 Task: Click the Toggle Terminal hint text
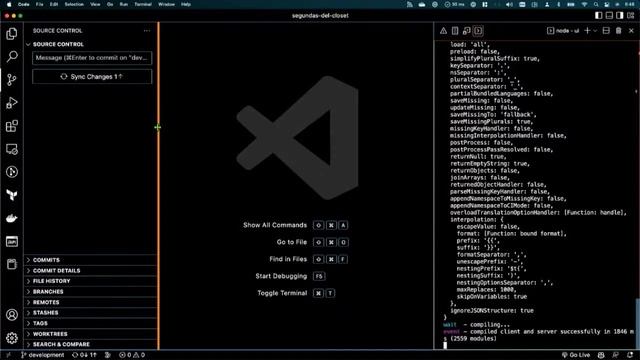(282, 293)
